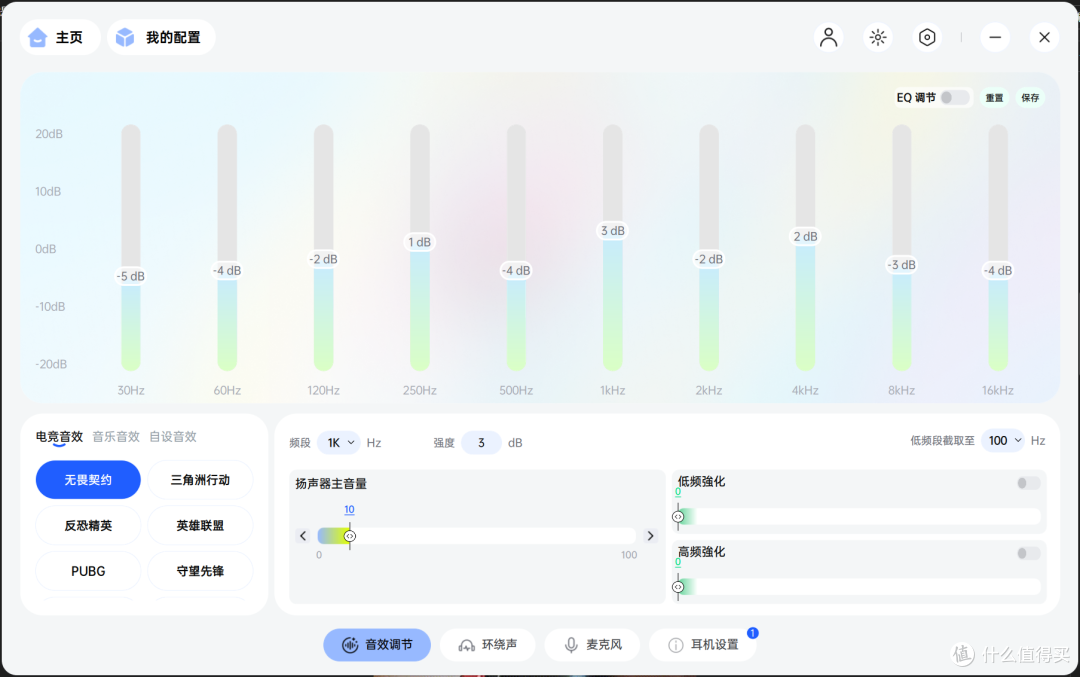Click the 低频強化 slider thumb
The image size is (1080, 677).
(678, 517)
